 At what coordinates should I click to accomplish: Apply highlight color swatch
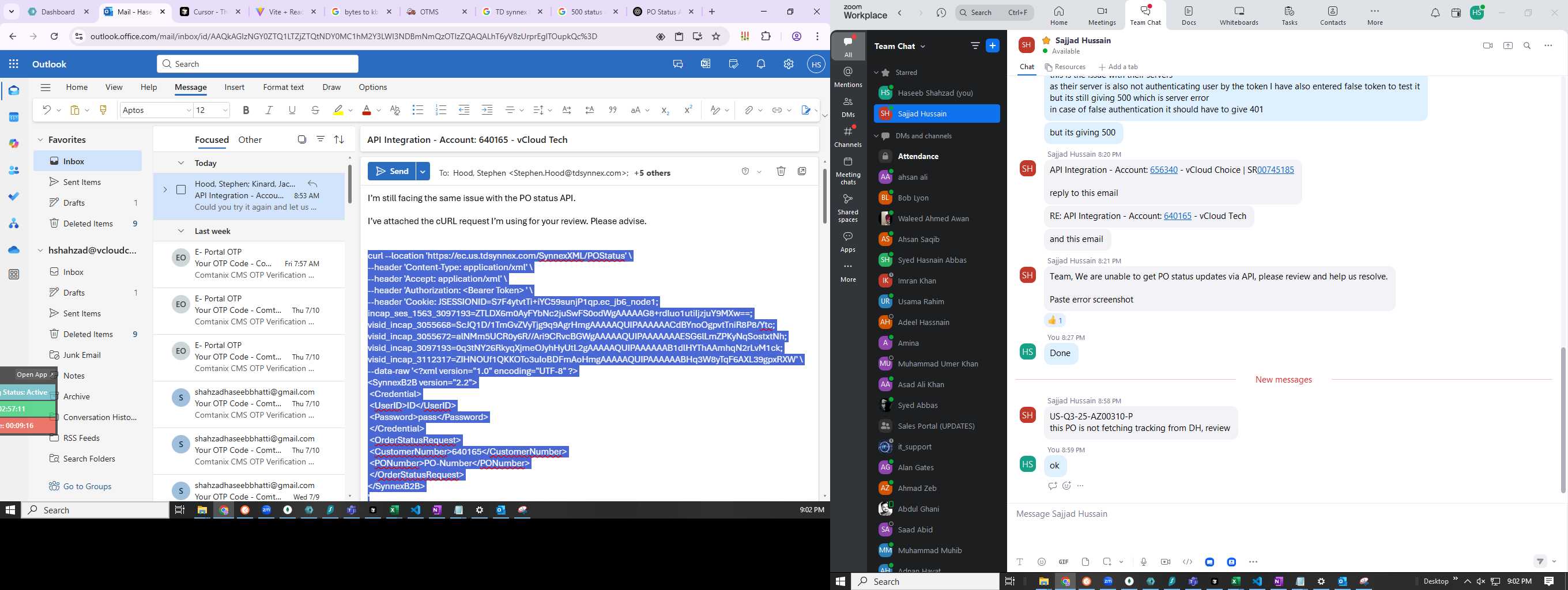(x=338, y=110)
